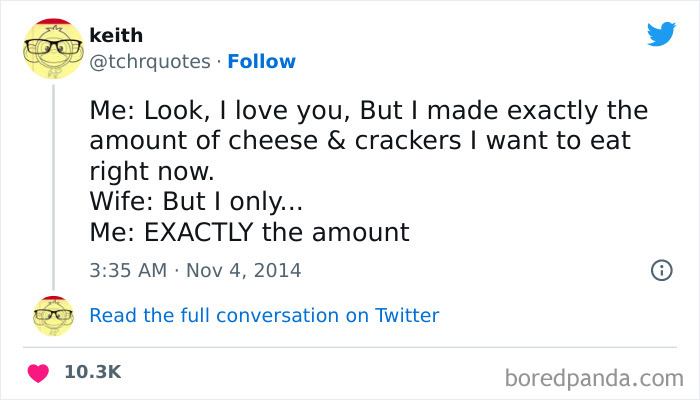700x400 pixels.
Task: Open the display name keith
Action: [116, 36]
